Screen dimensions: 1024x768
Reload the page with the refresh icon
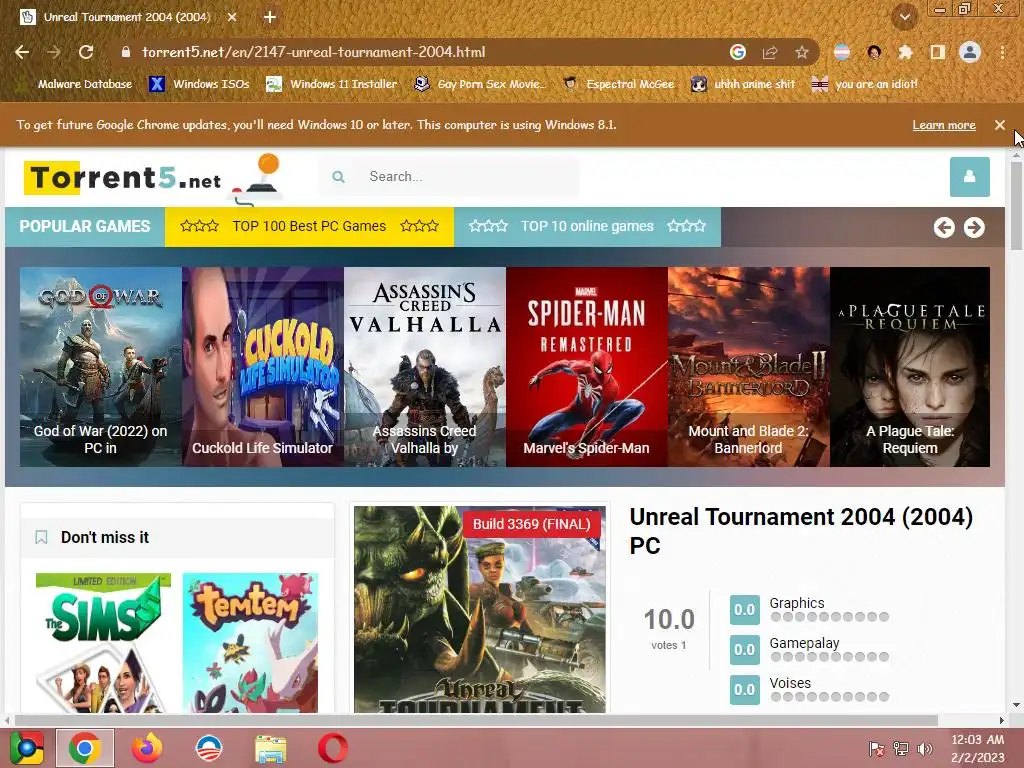tap(86, 52)
